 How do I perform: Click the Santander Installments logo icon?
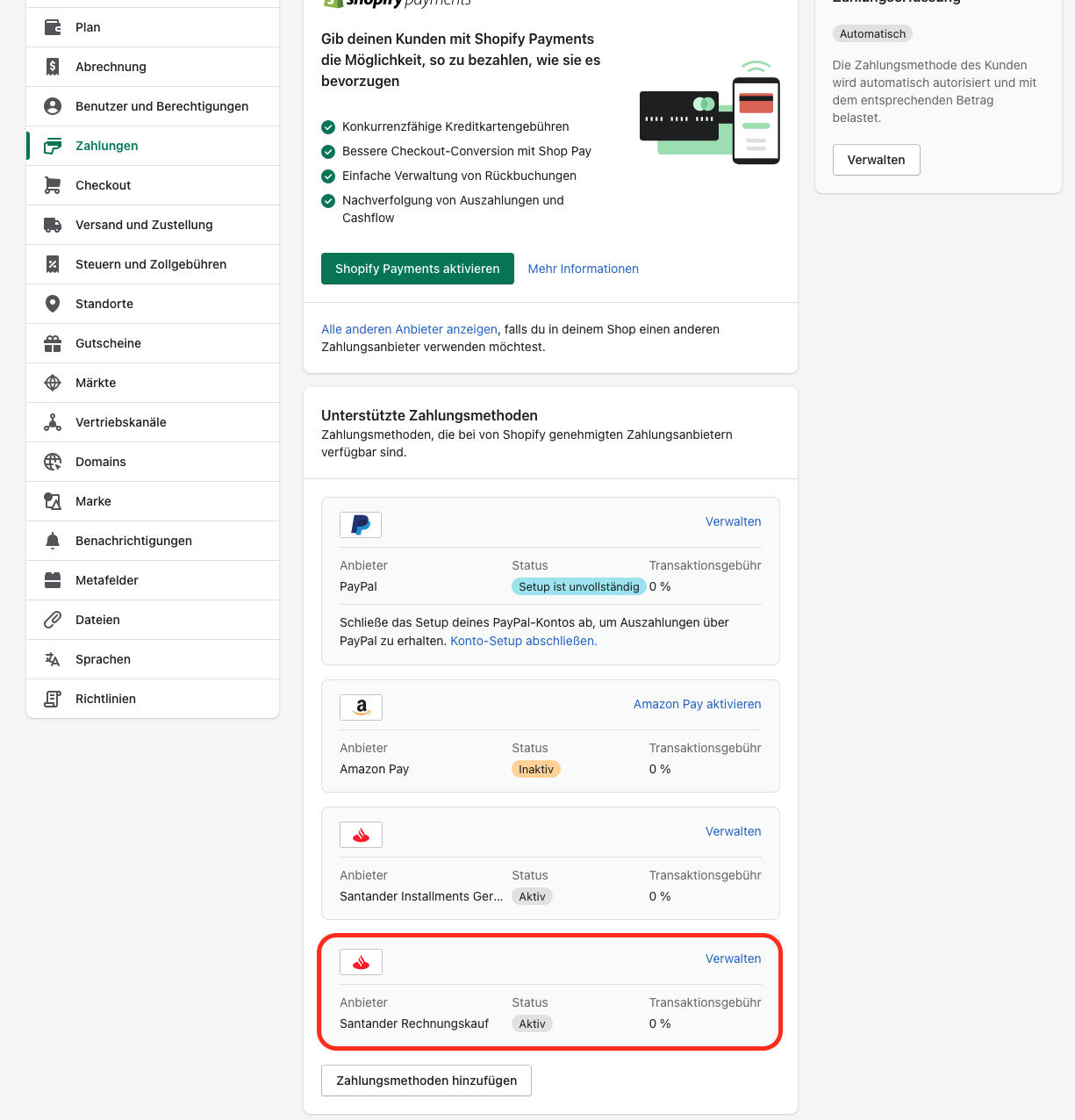361,835
